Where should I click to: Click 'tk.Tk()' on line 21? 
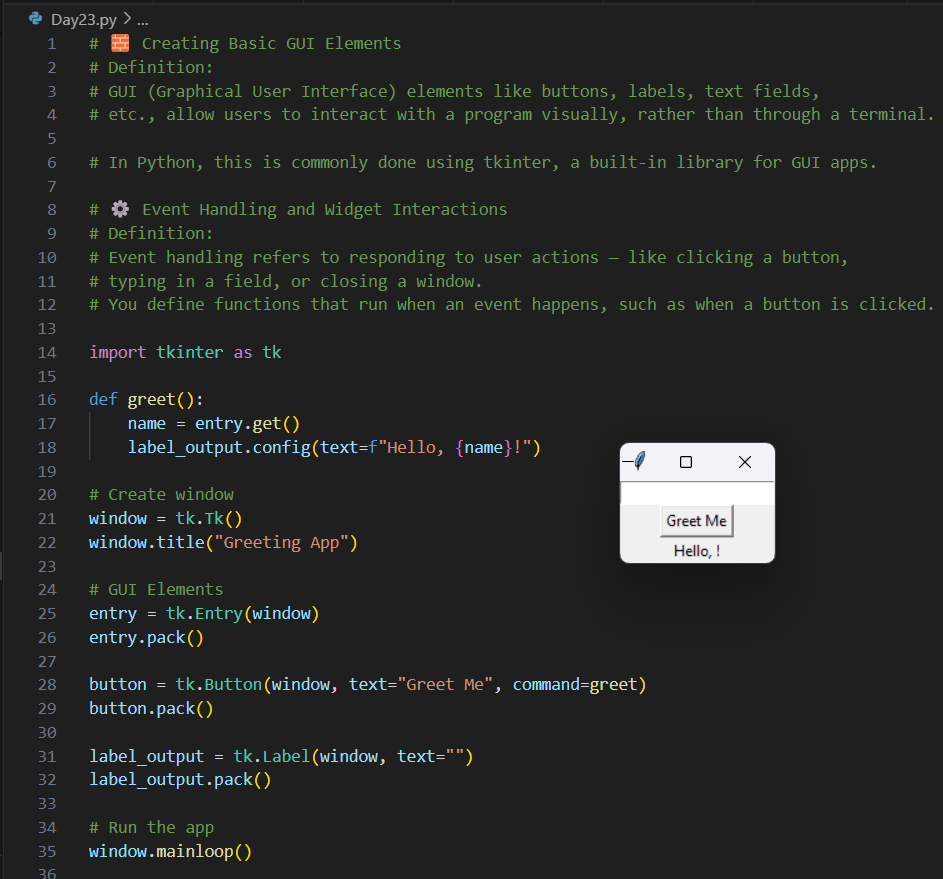(209, 518)
